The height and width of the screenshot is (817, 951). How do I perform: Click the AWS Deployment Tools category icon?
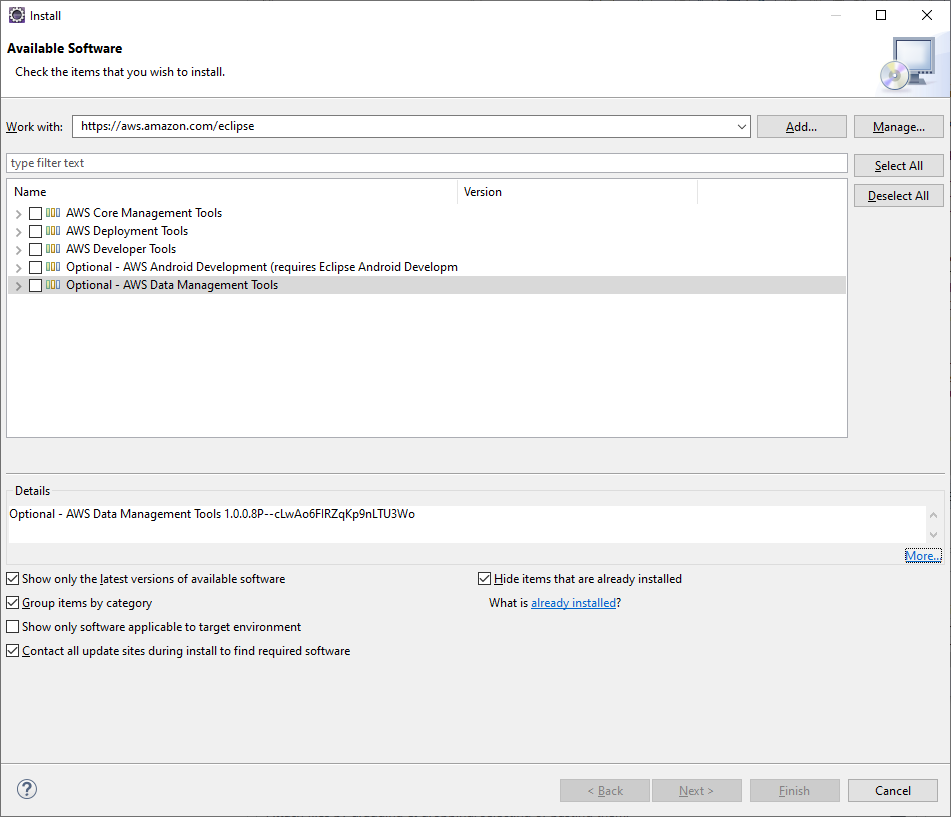pyautogui.click(x=50, y=231)
